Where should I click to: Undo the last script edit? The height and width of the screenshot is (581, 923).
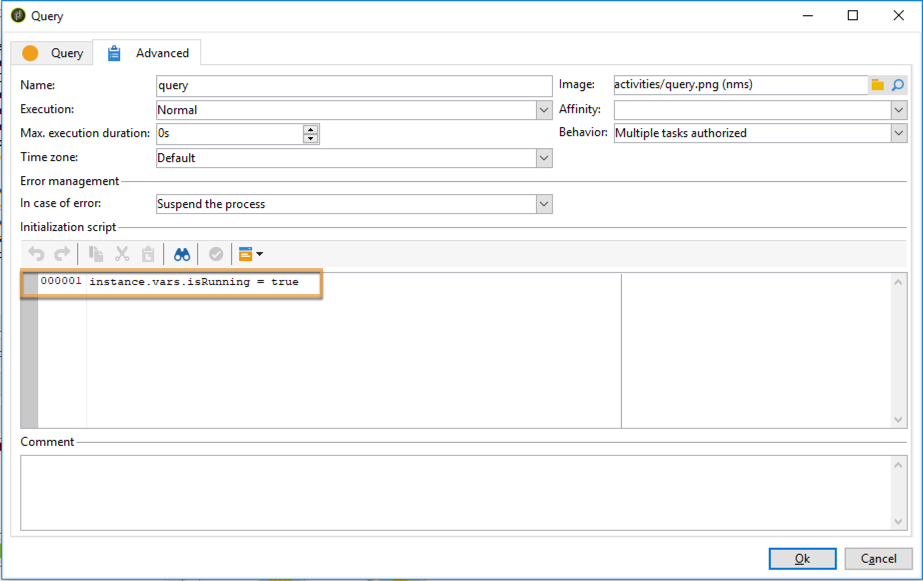pos(36,254)
